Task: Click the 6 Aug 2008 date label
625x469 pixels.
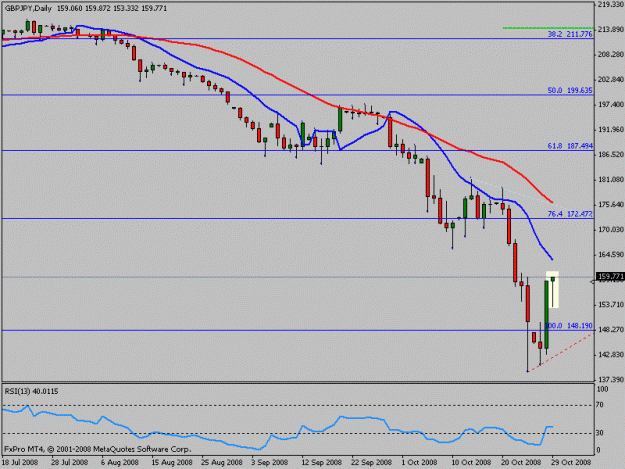Action: pyautogui.click(x=120, y=462)
